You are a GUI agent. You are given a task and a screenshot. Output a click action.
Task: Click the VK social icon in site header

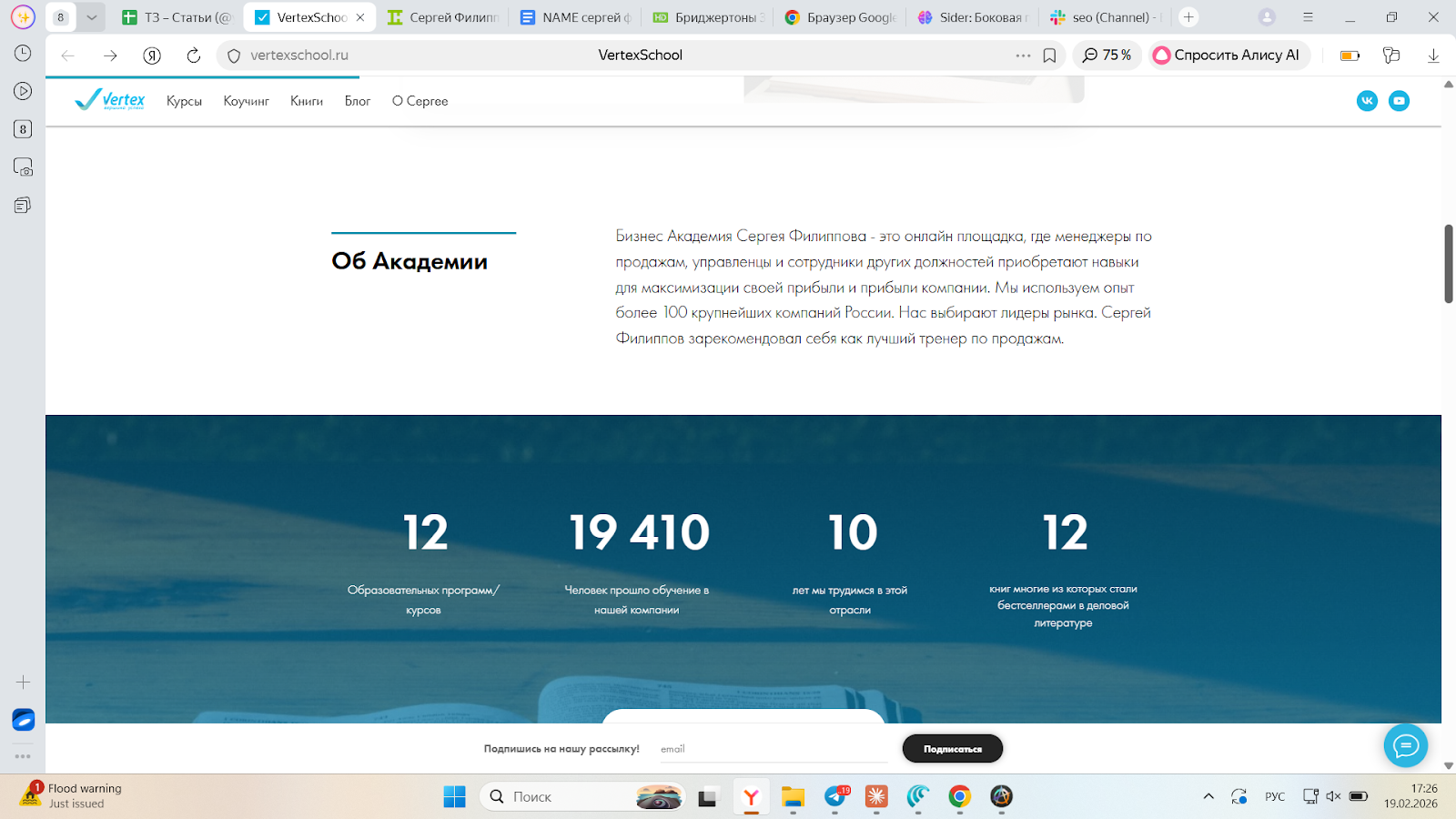(x=1367, y=101)
